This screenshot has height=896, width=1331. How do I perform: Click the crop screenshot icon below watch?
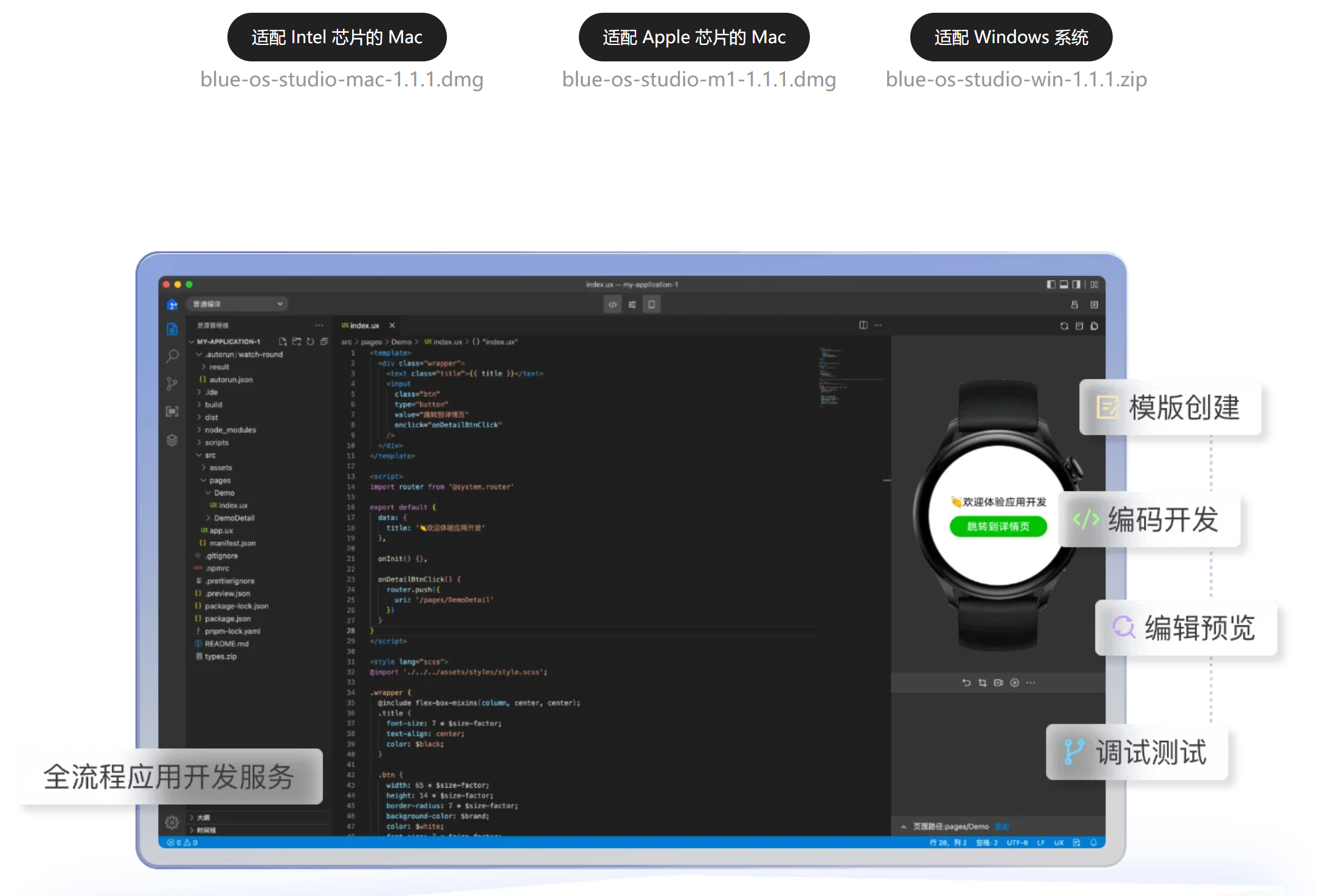(x=983, y=683)
